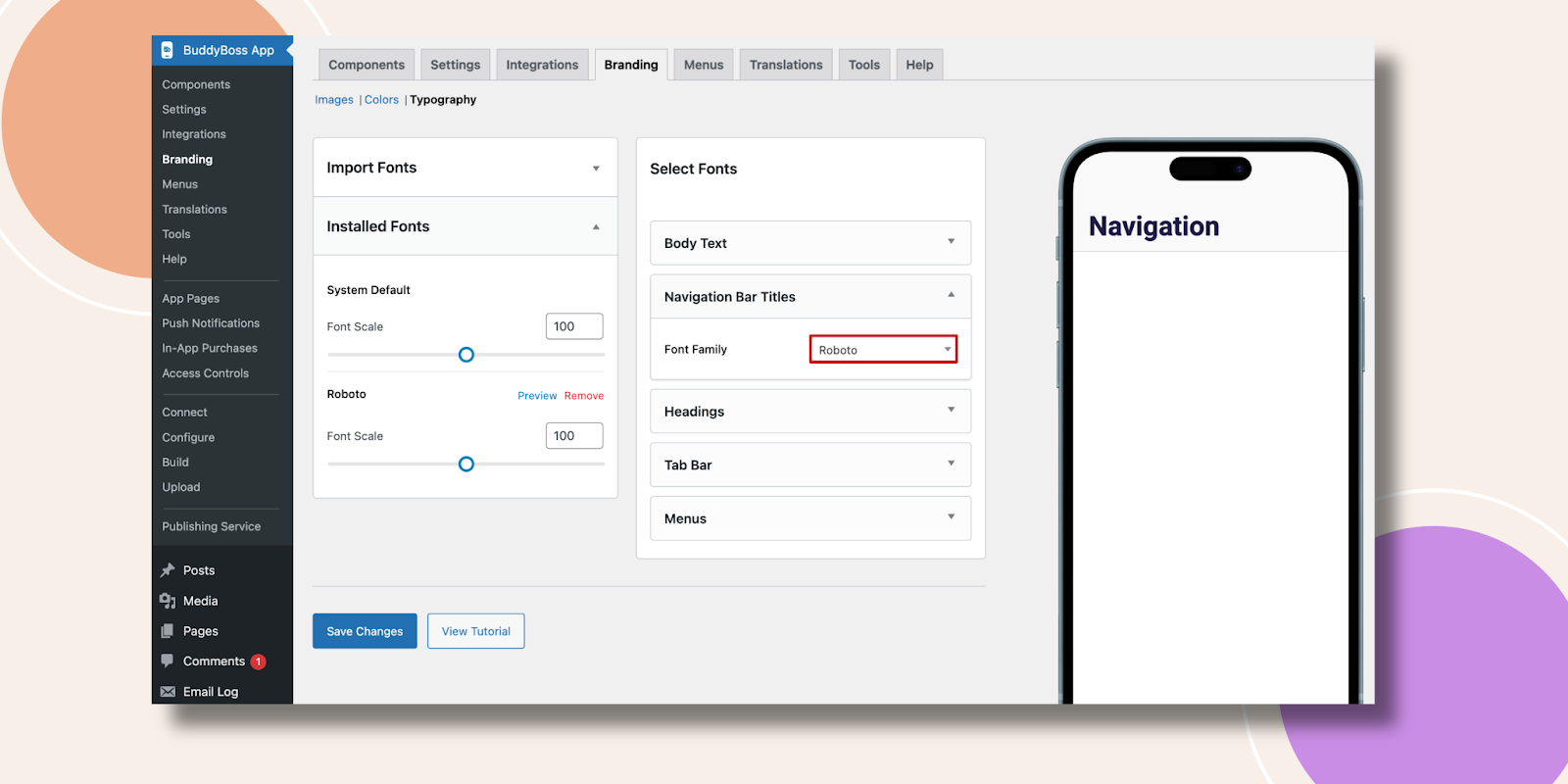
Task: Click the Email Log envelope icon
Action: tap(168, 692)
